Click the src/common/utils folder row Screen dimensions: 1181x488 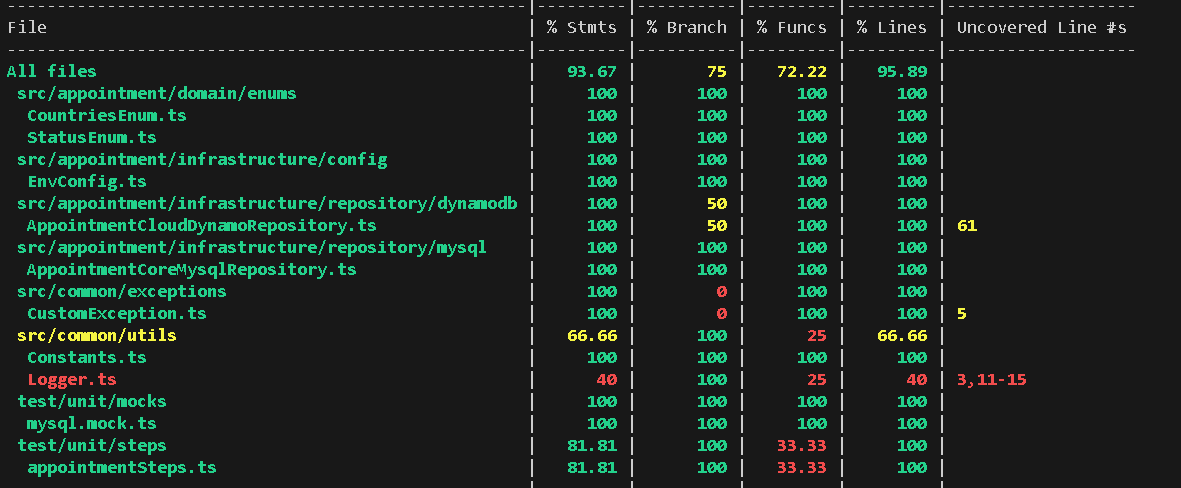[x=97, y=335]
